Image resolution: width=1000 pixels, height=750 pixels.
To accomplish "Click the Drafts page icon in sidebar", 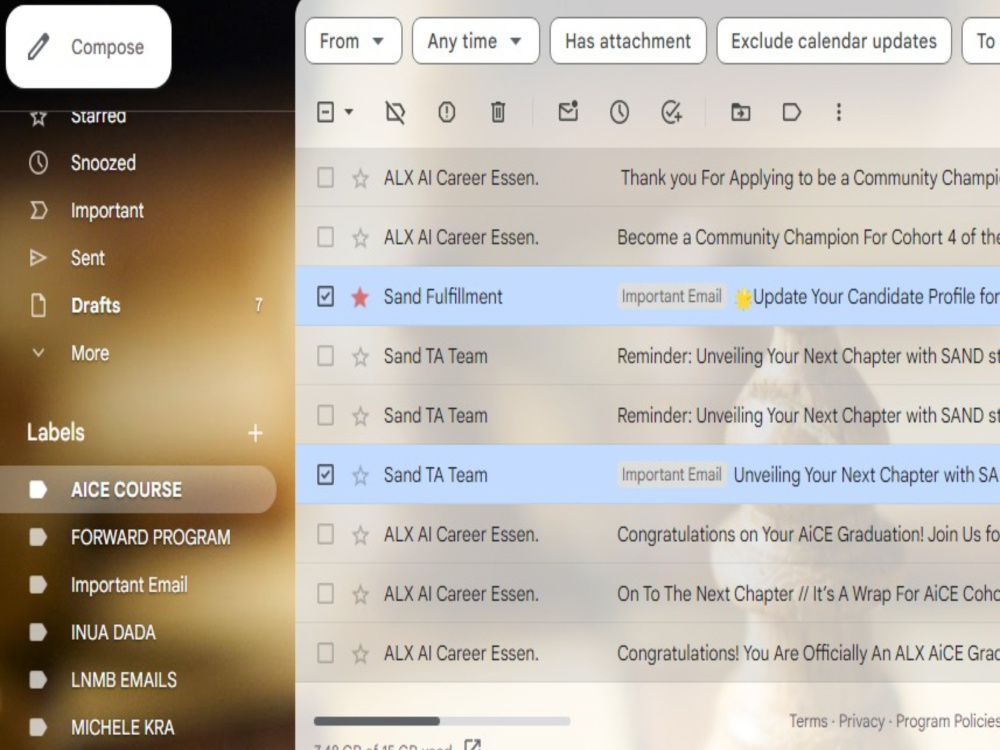I will point(38,305).
